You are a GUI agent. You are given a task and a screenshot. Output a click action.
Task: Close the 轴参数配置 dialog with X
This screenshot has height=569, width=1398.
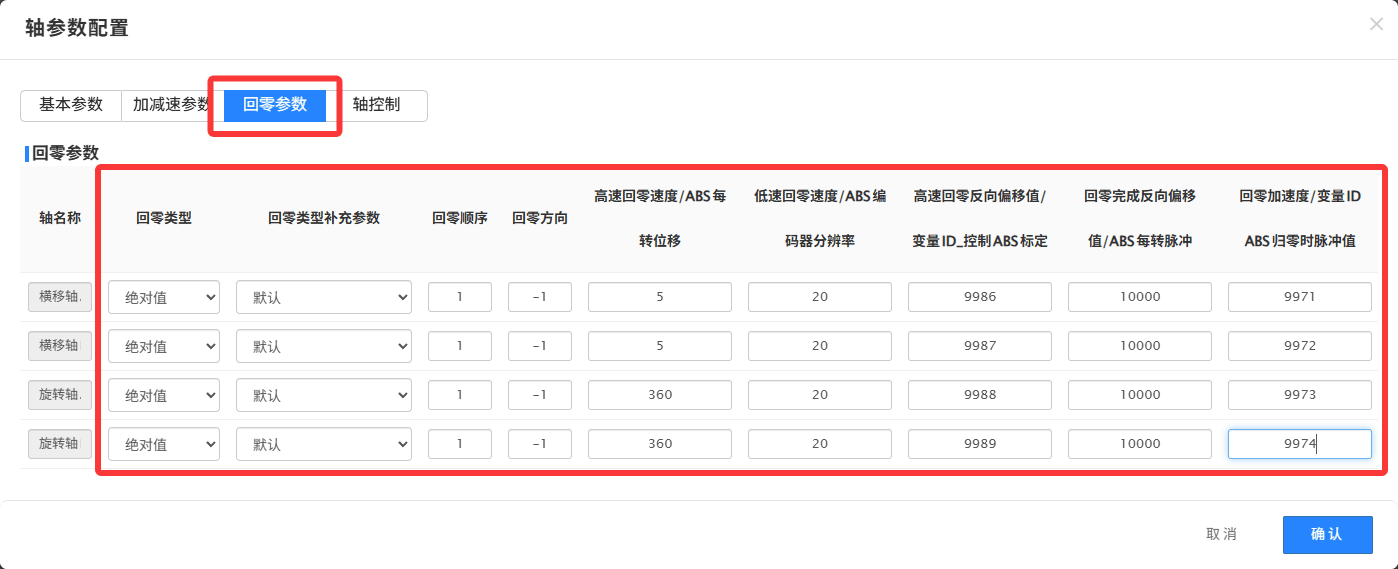click(1376, 25)
